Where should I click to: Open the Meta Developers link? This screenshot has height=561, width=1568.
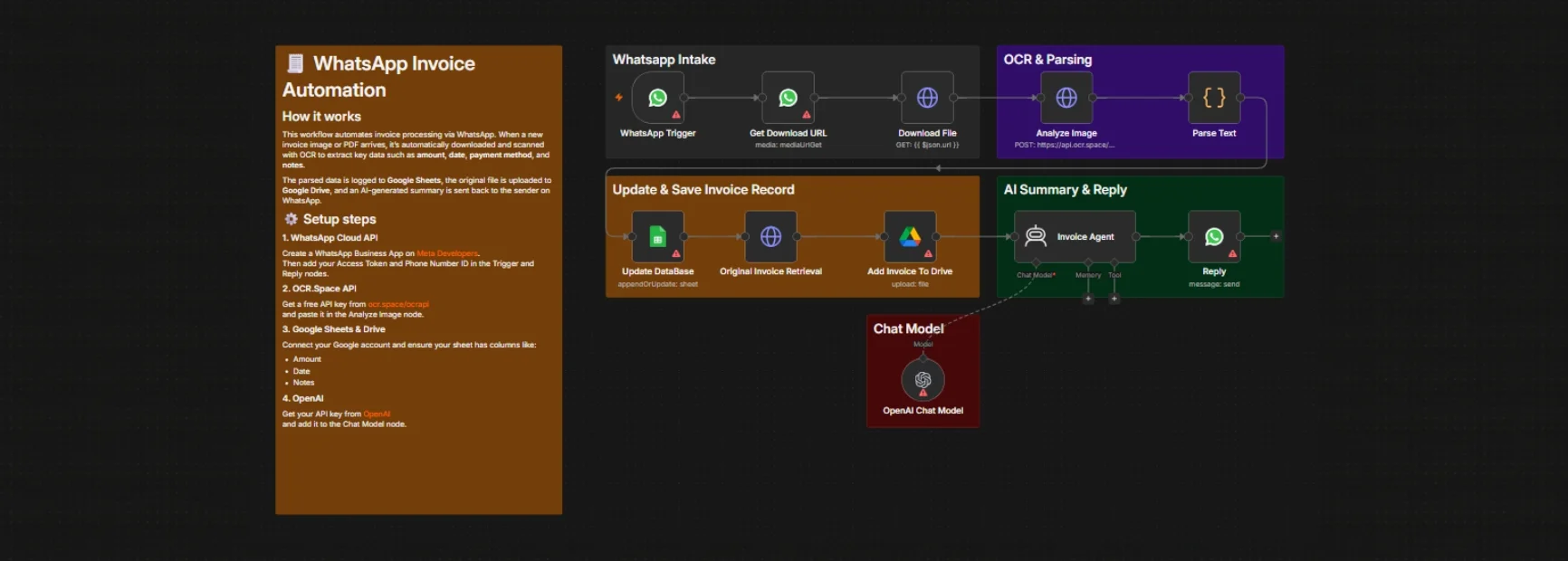(x=447, y=253)
